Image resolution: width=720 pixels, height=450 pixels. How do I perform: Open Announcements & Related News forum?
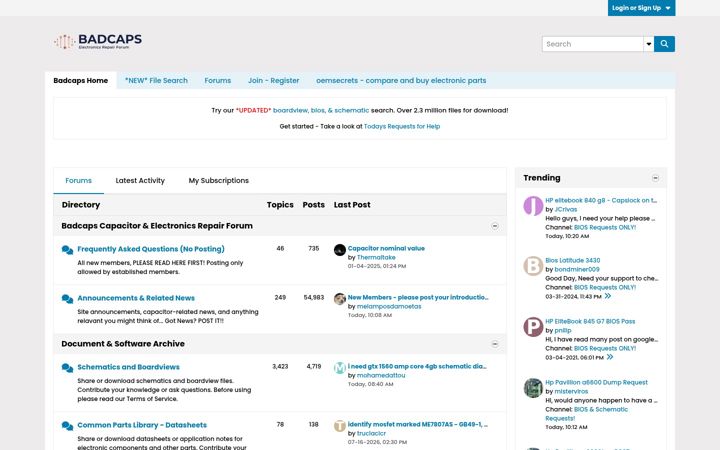[x=136, y=298]
